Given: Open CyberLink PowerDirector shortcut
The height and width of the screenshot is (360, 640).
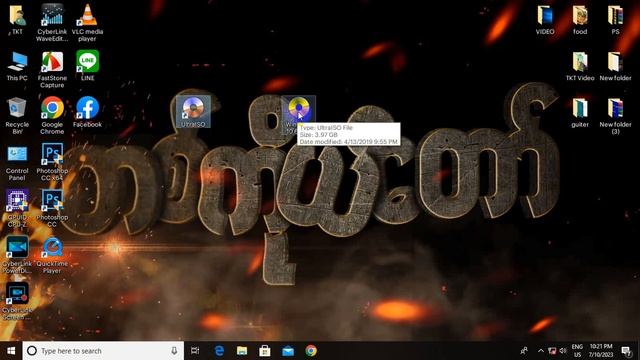Looking at the screenshot, I should (17, 255).
